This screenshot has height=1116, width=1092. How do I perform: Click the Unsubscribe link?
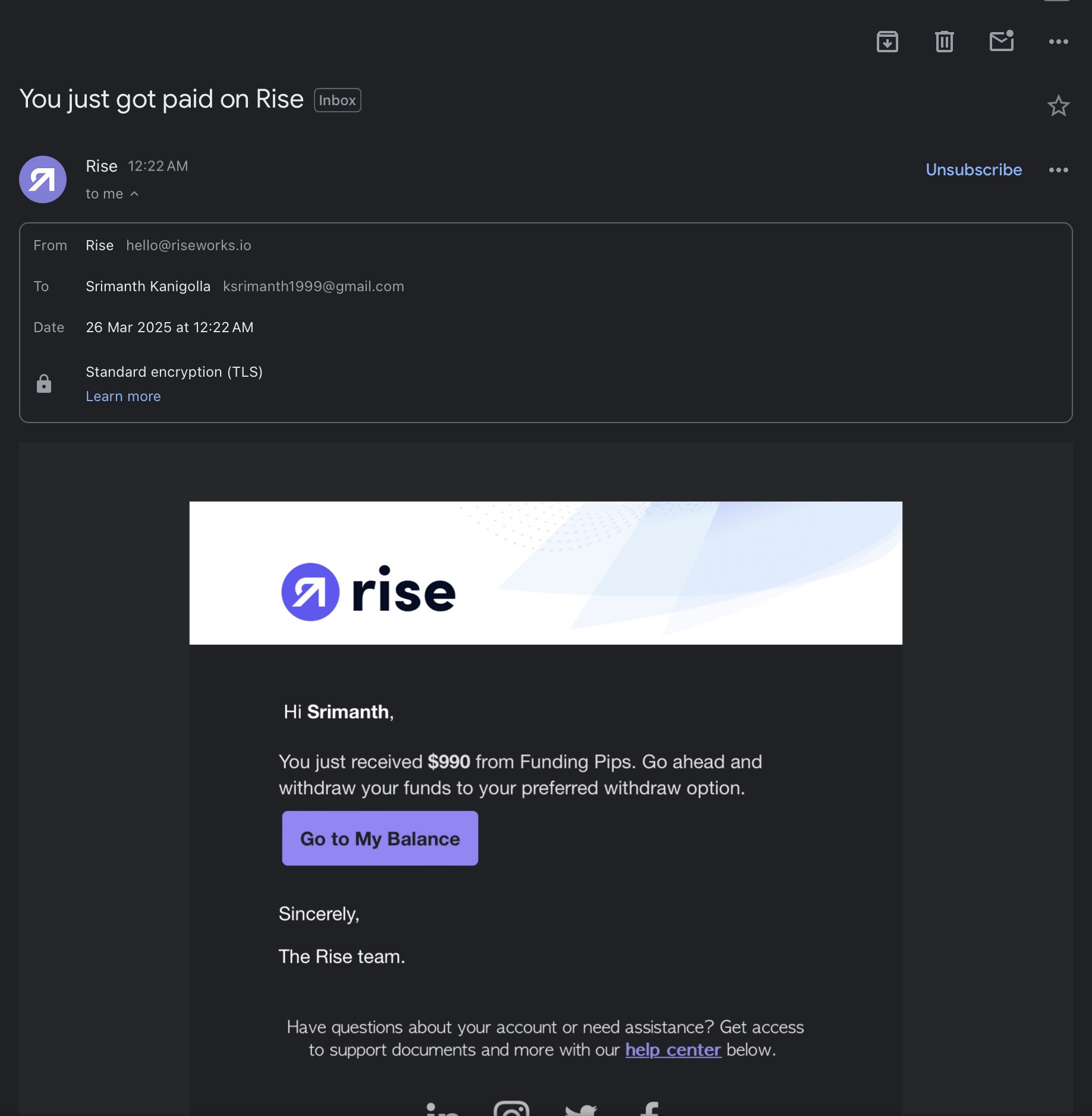[x=974, y=170]
